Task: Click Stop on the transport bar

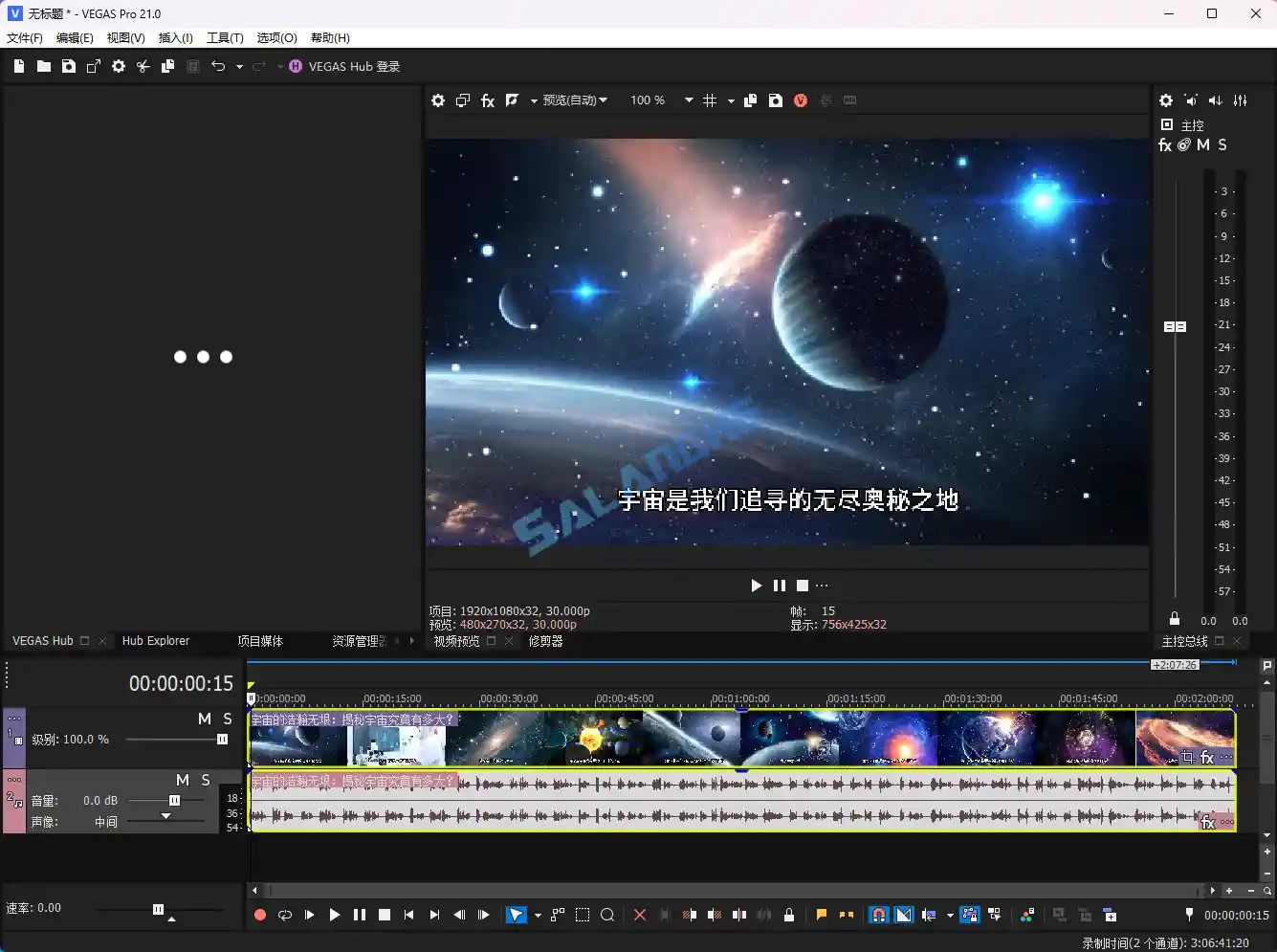Action: coord(385,916)
